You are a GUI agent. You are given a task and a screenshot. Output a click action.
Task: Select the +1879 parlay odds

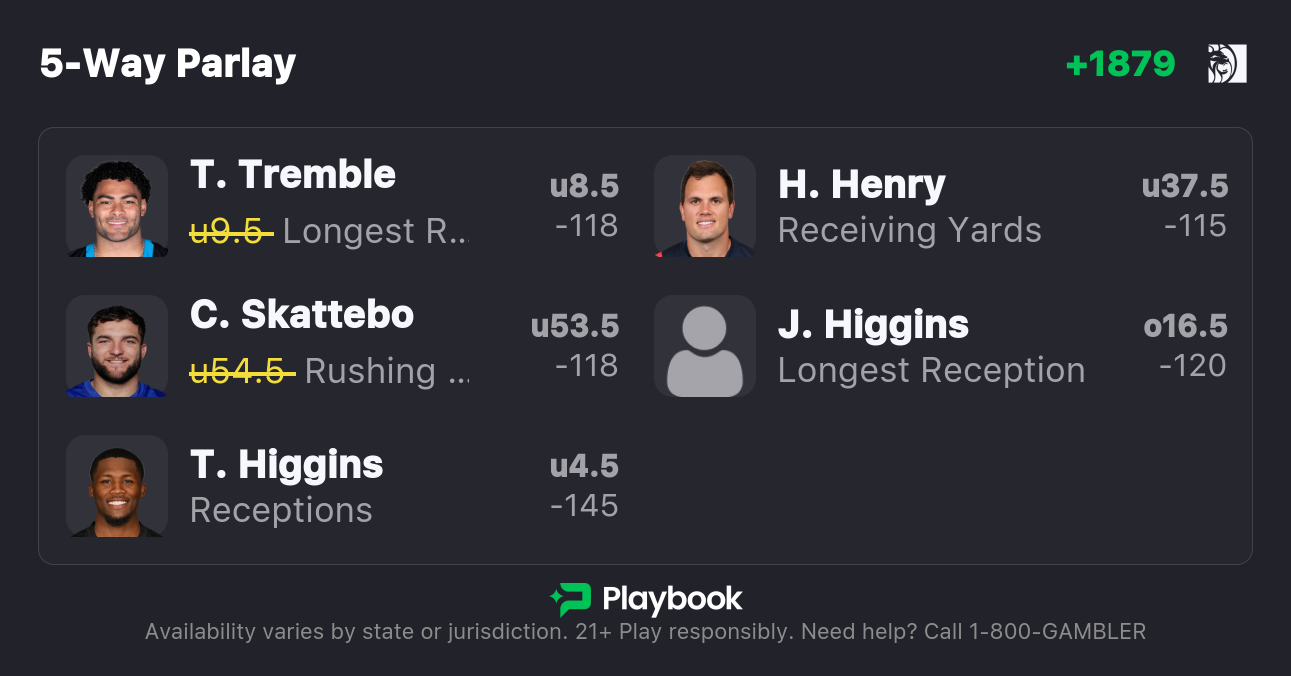[x=1120, y=64]
